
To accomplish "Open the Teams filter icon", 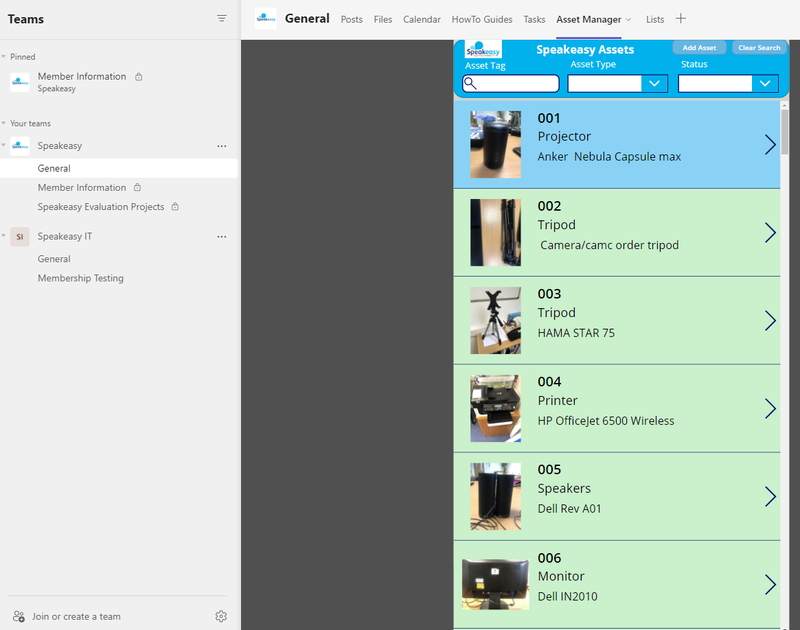I will 221,18.
